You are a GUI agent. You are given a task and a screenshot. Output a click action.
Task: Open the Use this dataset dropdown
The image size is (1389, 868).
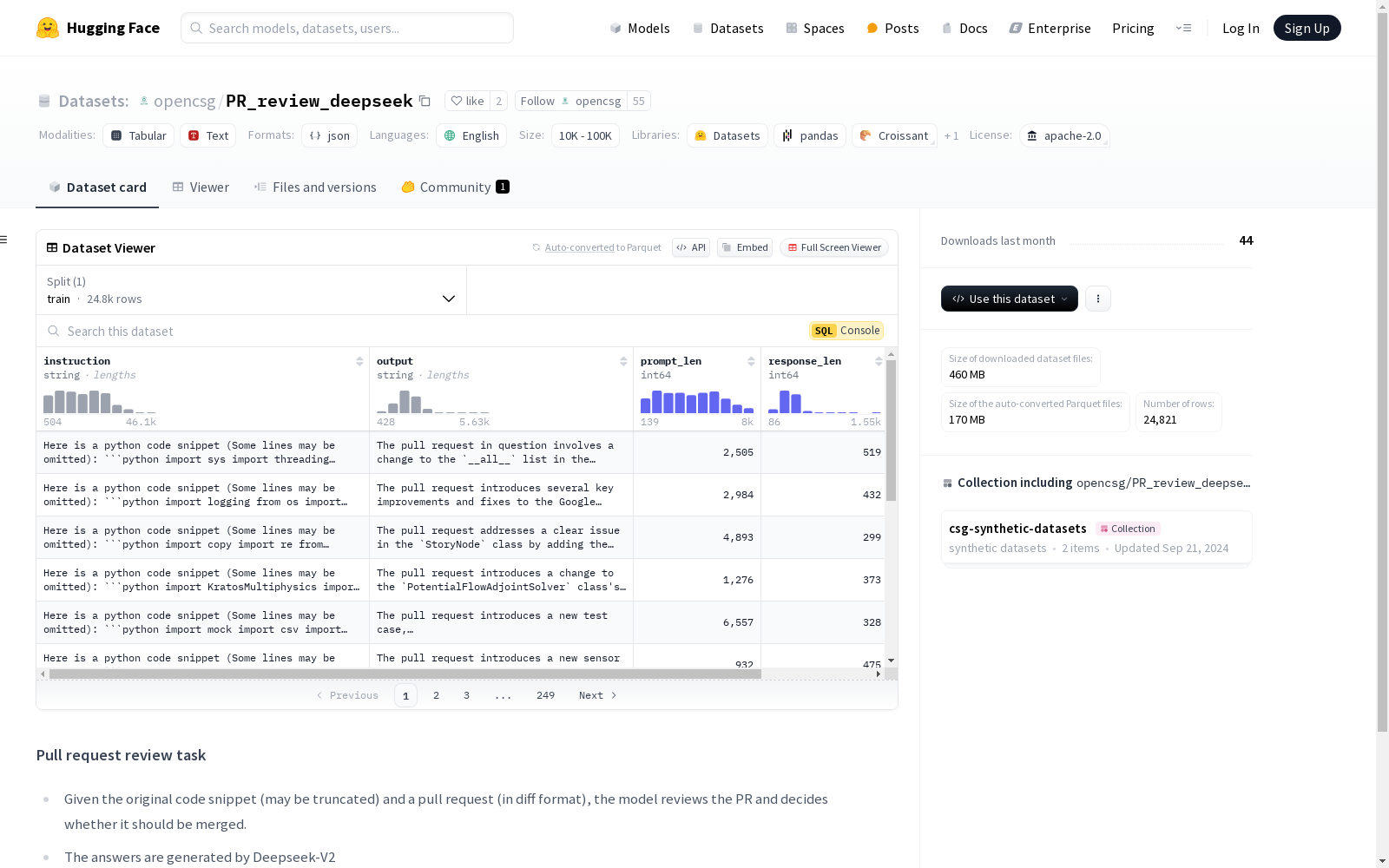1010,299
